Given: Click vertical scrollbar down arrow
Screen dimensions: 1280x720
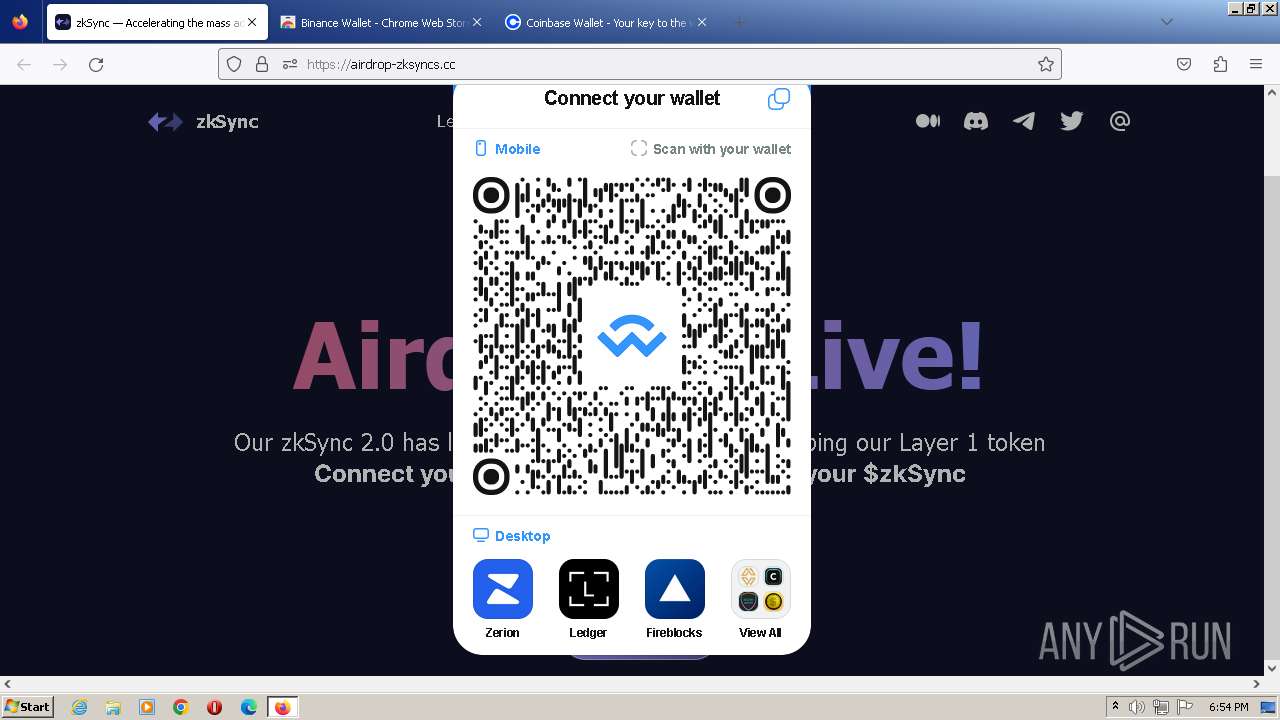Looking at the screenshot, I should (x=1272, y=668).
